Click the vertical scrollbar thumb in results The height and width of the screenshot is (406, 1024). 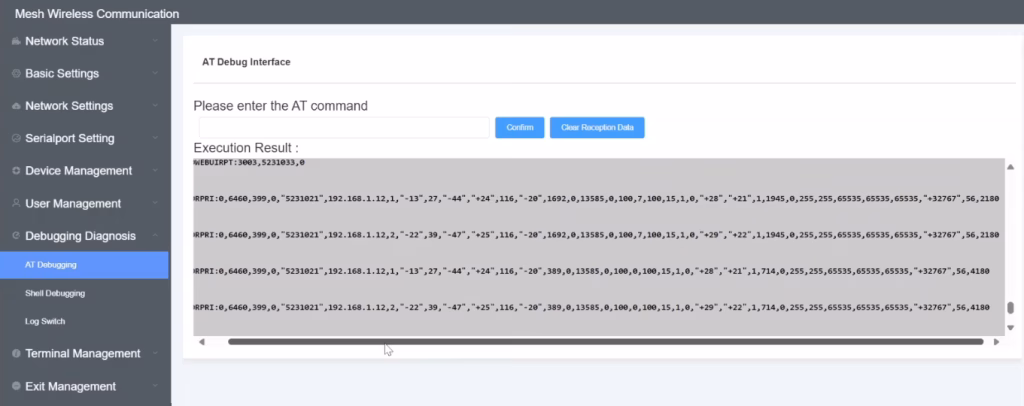[x=1010, y=307]
